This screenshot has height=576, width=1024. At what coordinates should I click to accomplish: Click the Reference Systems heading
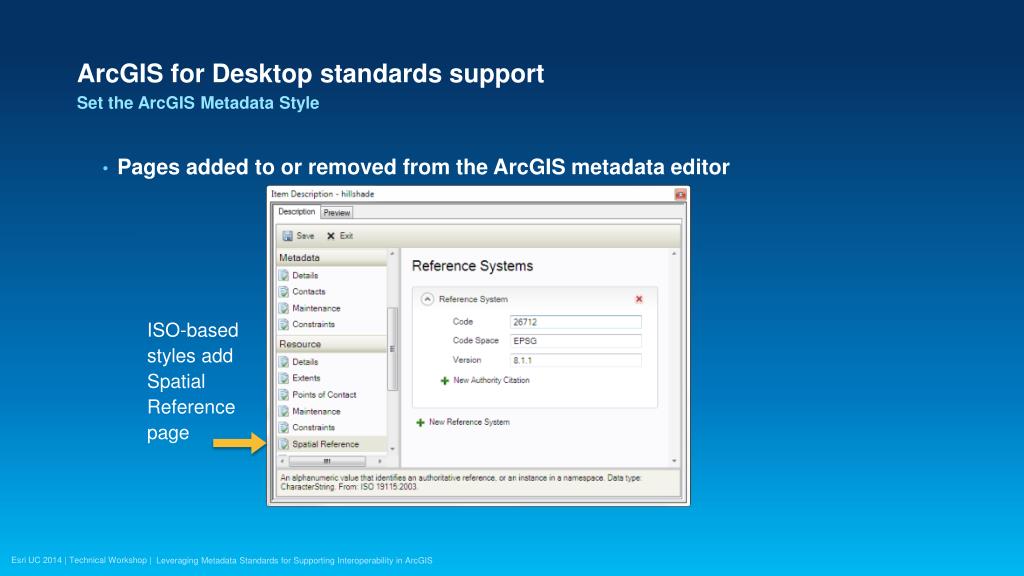click(x=472, y=266)
